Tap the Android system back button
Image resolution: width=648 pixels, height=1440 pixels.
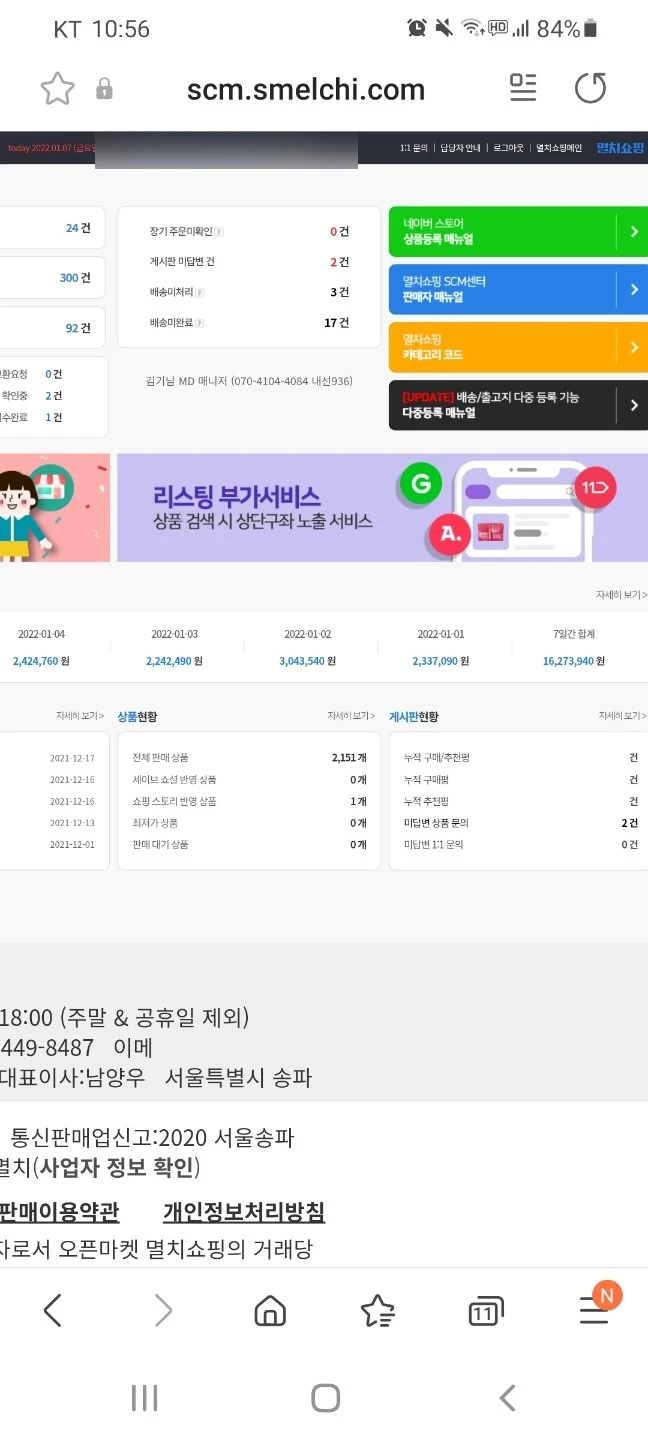click(x=507, y=1398)
